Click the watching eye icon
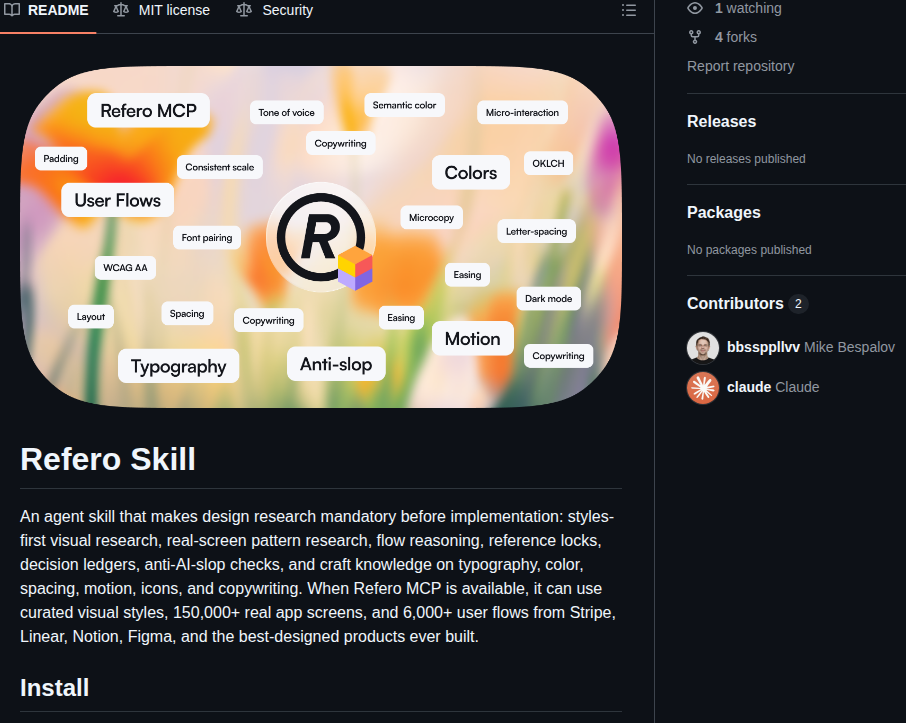This screenshot has height=723, width=906. (x=695, y=8)
